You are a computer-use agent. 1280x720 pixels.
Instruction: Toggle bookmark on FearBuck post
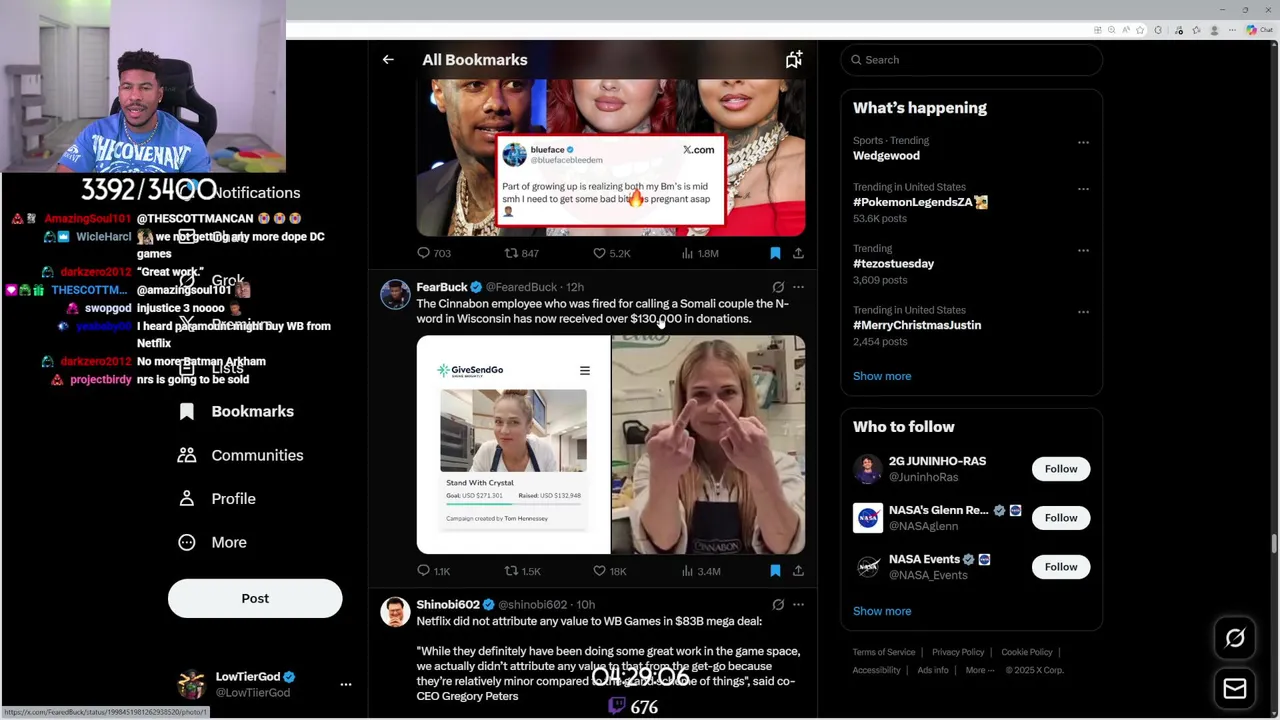pos(775,571)
